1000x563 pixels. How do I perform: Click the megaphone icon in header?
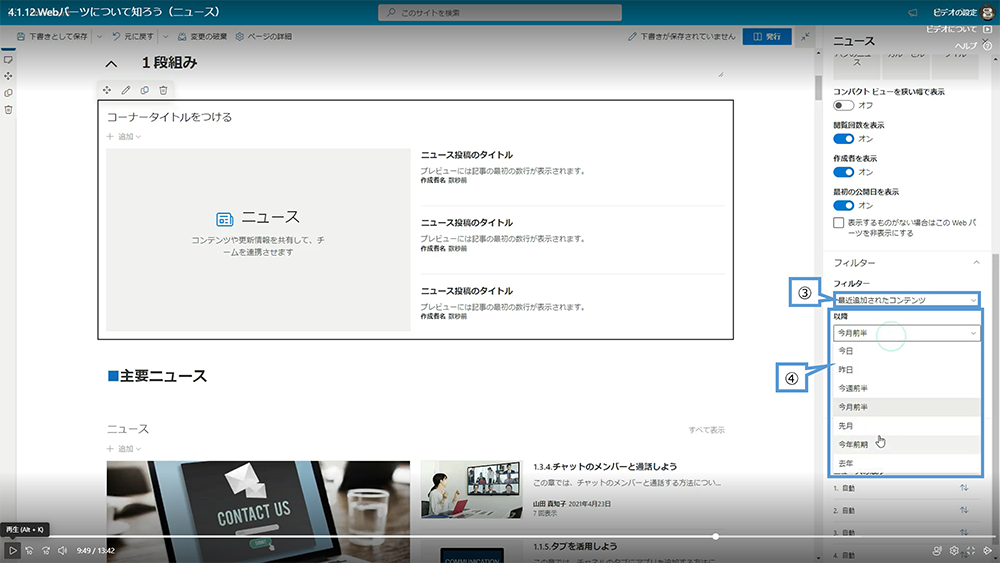pos(913,13)
